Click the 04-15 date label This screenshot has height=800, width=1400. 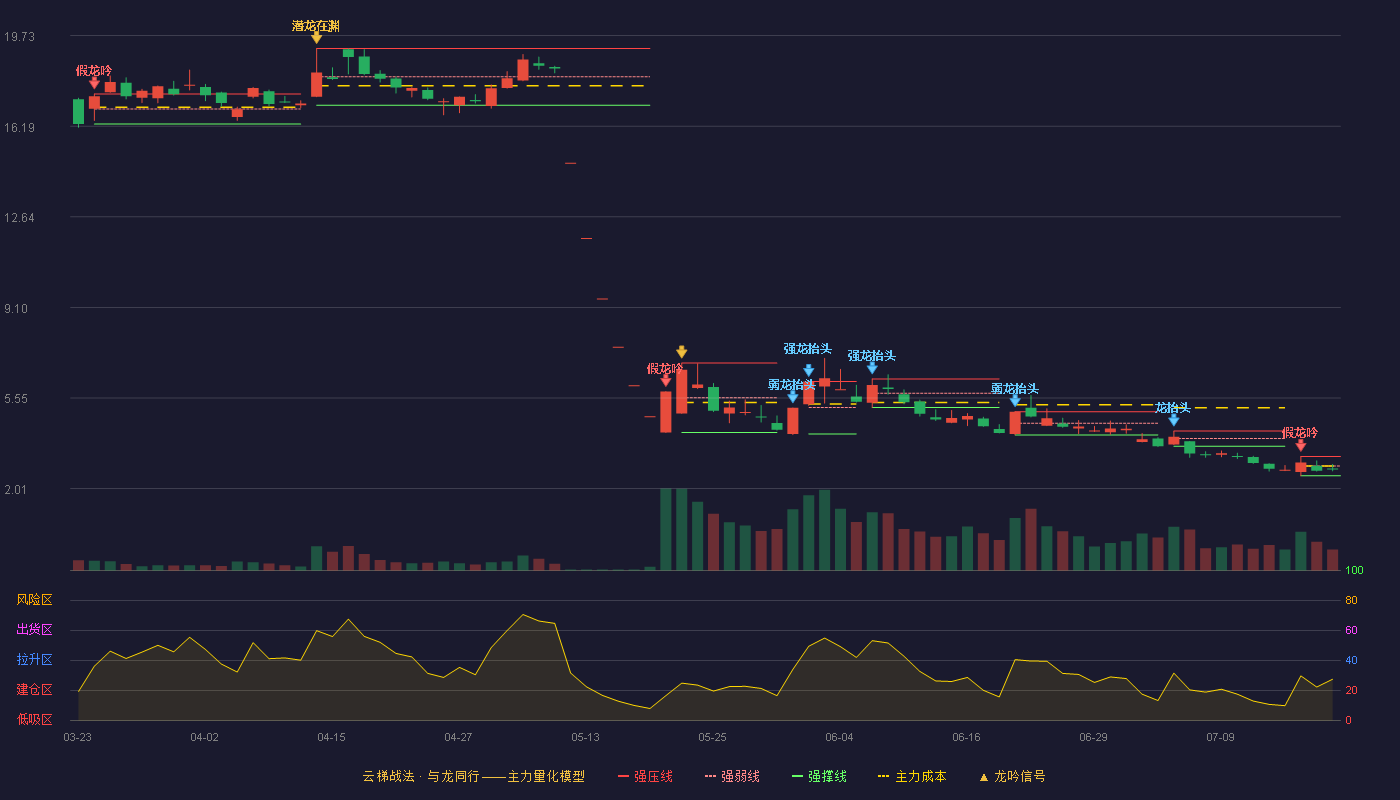(x=331, y=737)
